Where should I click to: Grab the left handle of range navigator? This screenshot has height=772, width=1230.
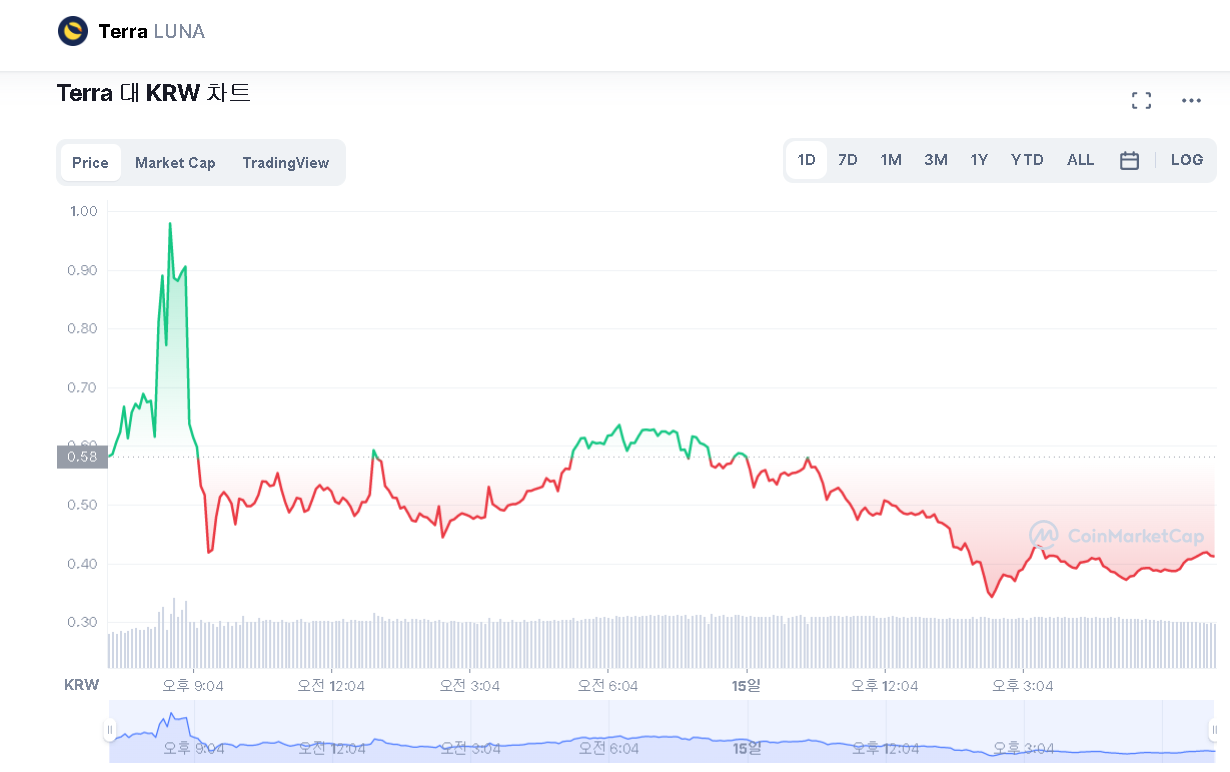(x=110, y=730)
